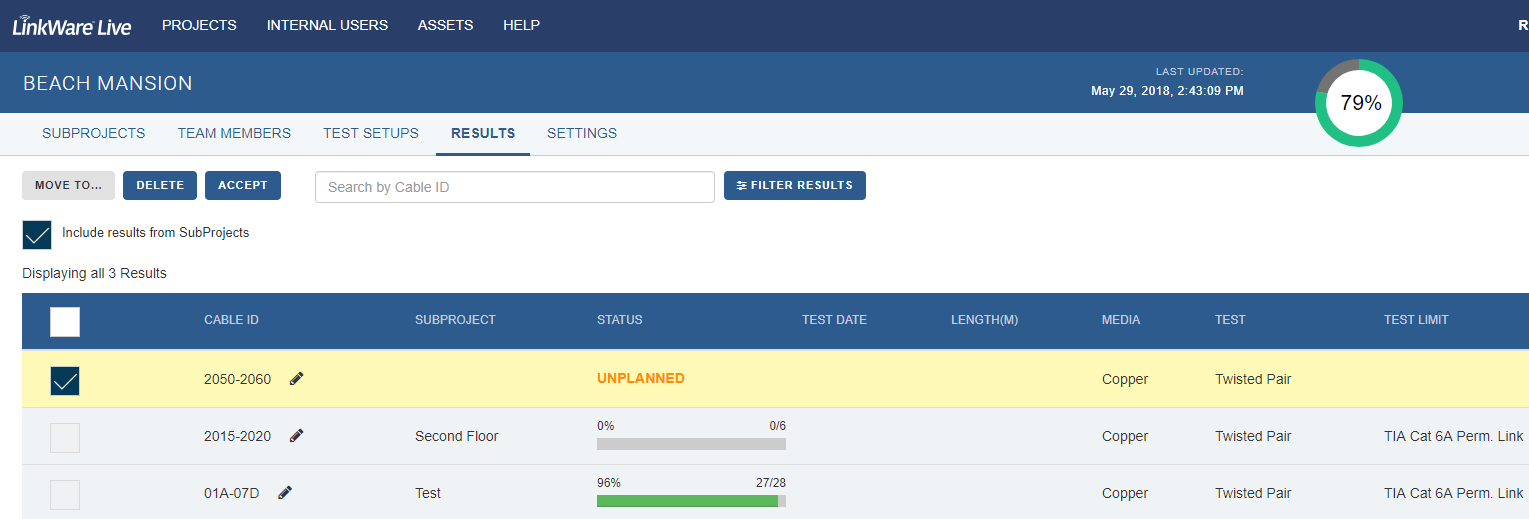Click the Move To... button

pos(68,185)
